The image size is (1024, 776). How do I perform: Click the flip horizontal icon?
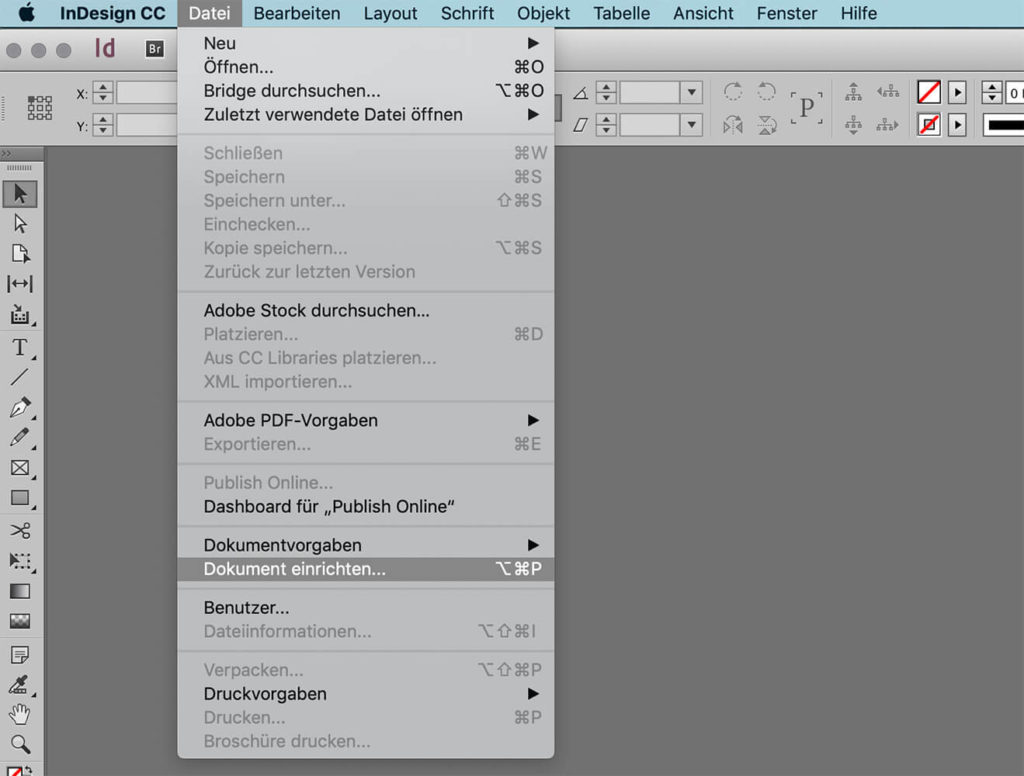(733, 124)
